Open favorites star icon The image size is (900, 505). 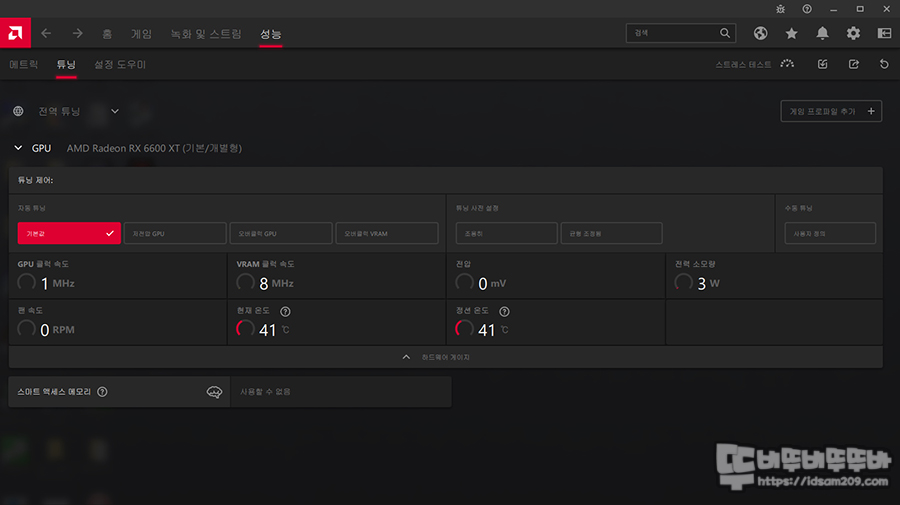[x=792, y=33]
